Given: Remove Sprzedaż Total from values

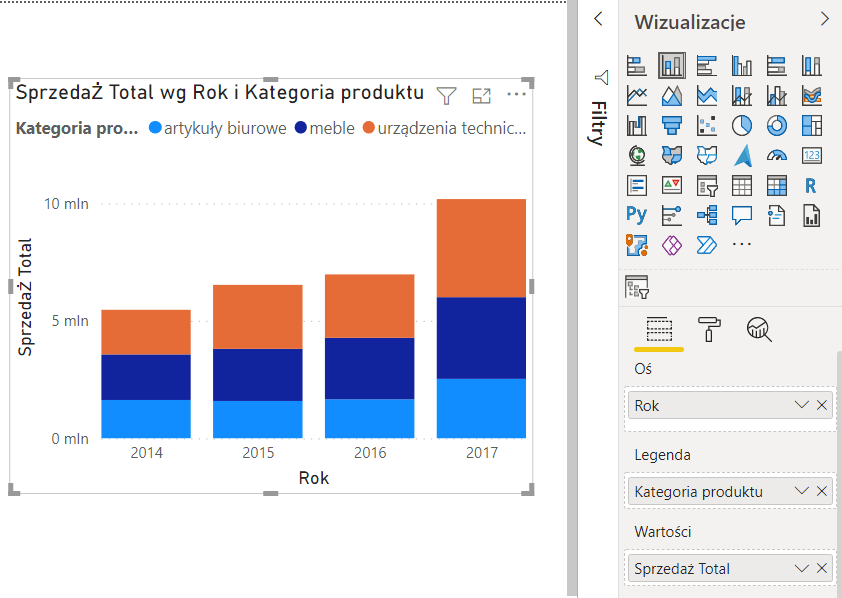Looking at the screenshot, I should pos(822,568).
